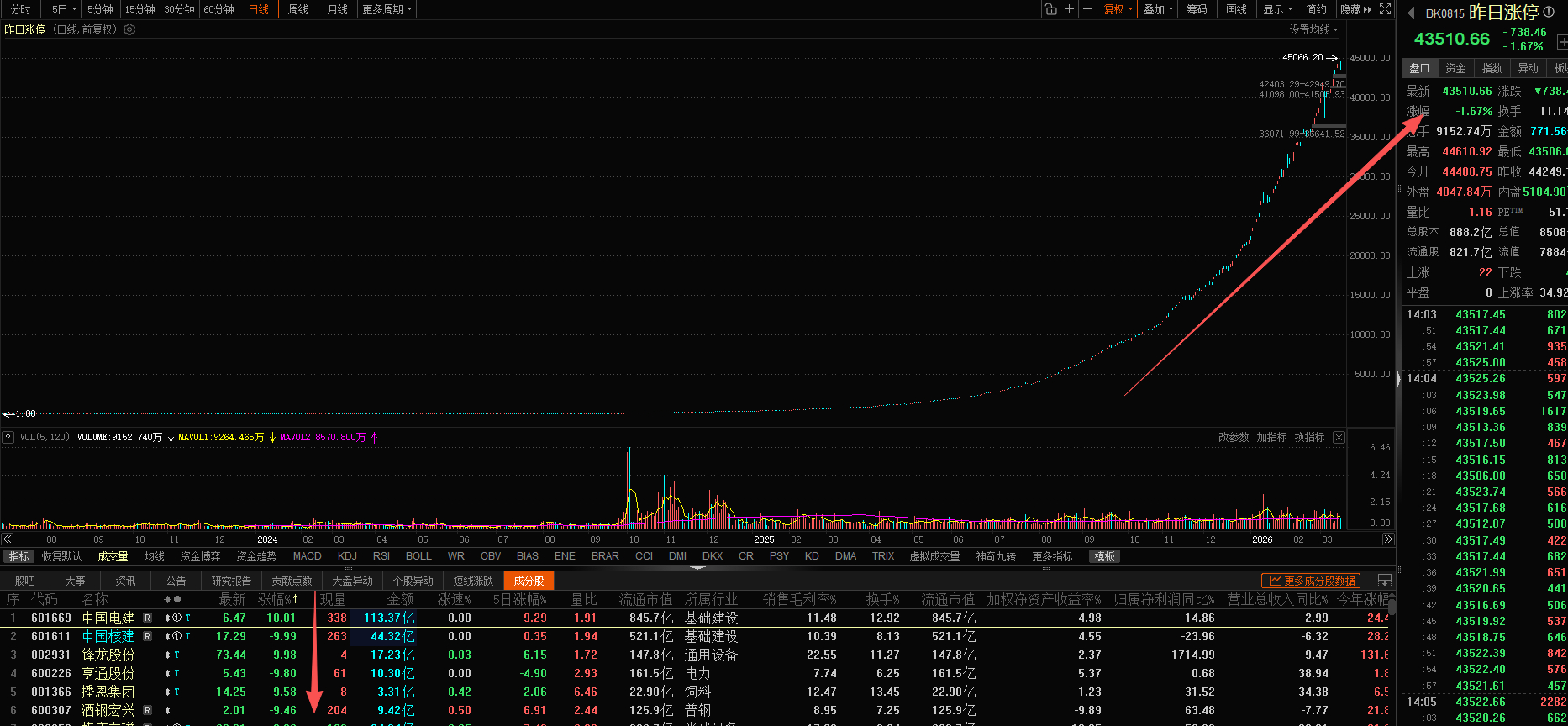This screenshot has height=726, width=1568.
Task: Switch to 月线 monthly chart tab
Action: click(338, 9)
